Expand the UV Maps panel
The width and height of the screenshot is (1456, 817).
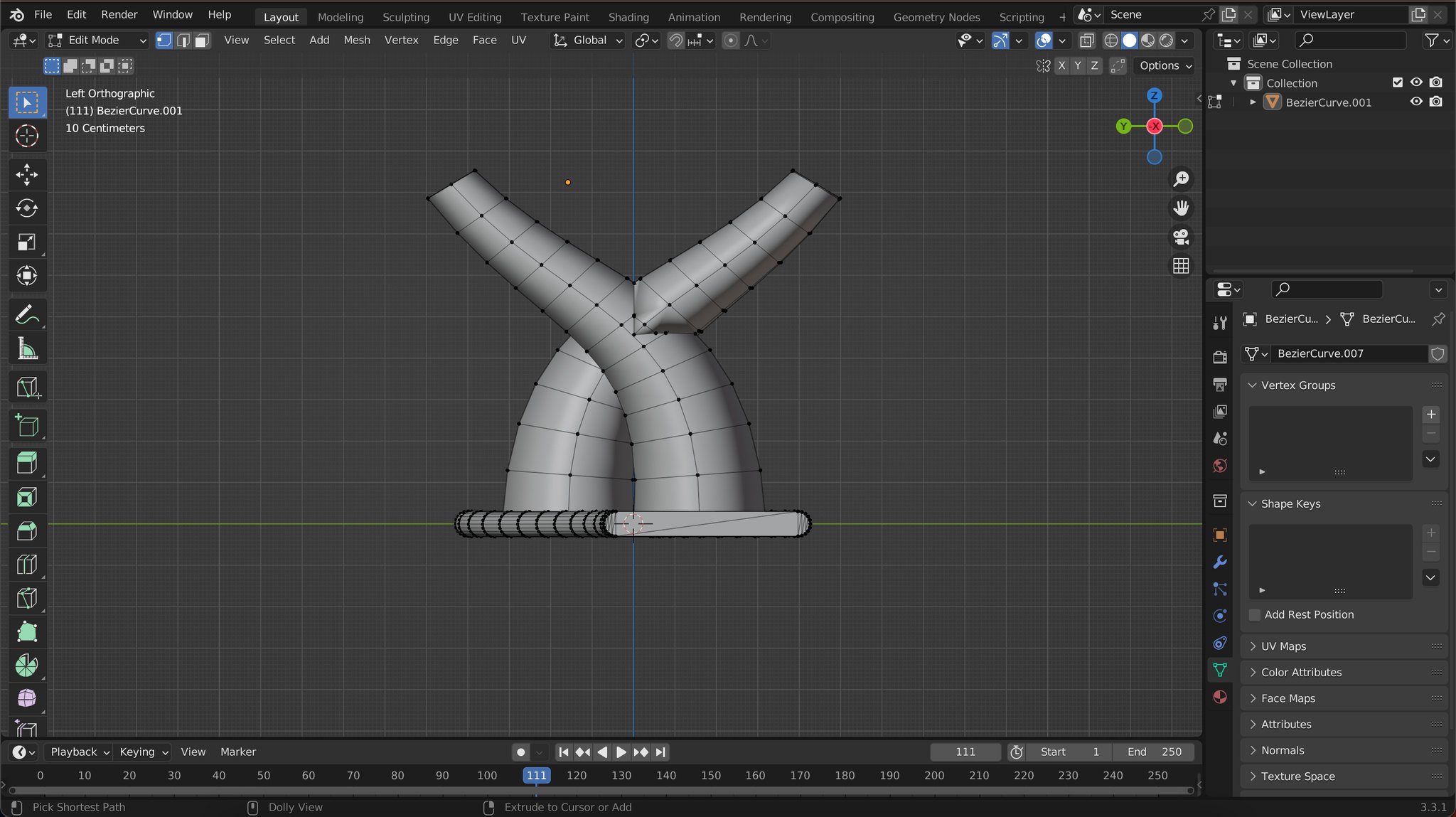pos(1283,646)
